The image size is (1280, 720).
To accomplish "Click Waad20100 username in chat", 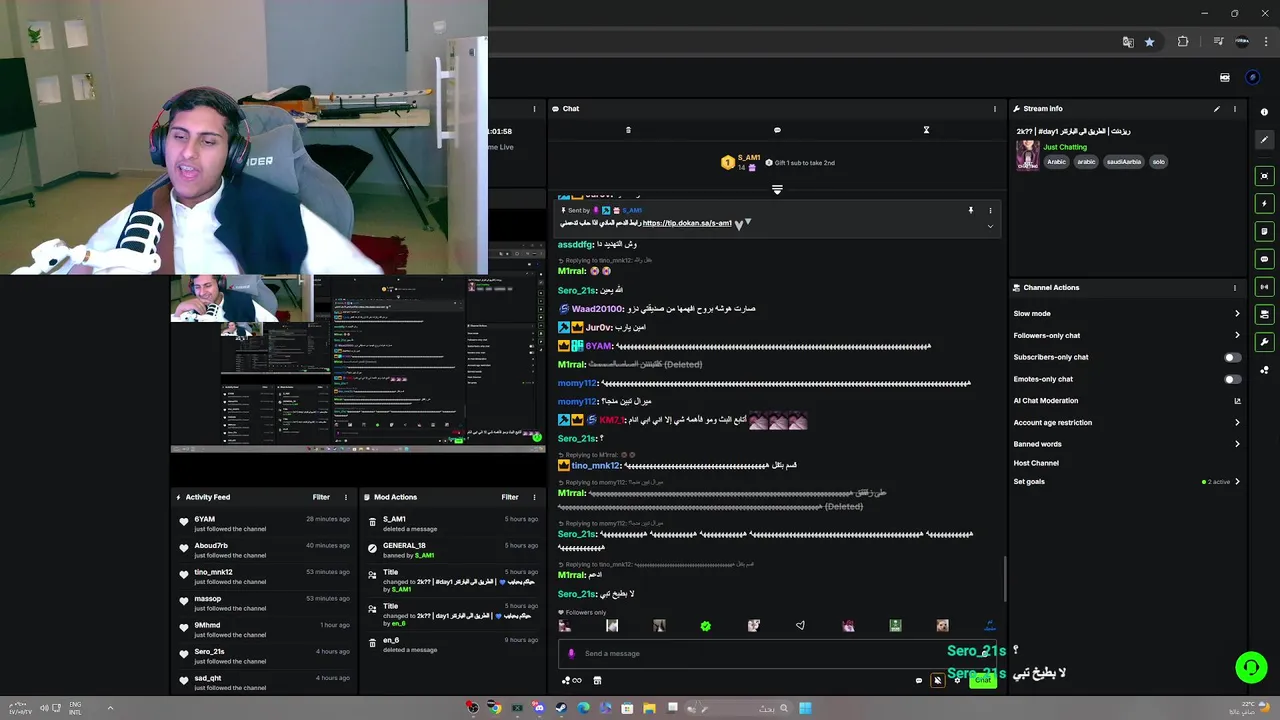I will click(597, 309).
